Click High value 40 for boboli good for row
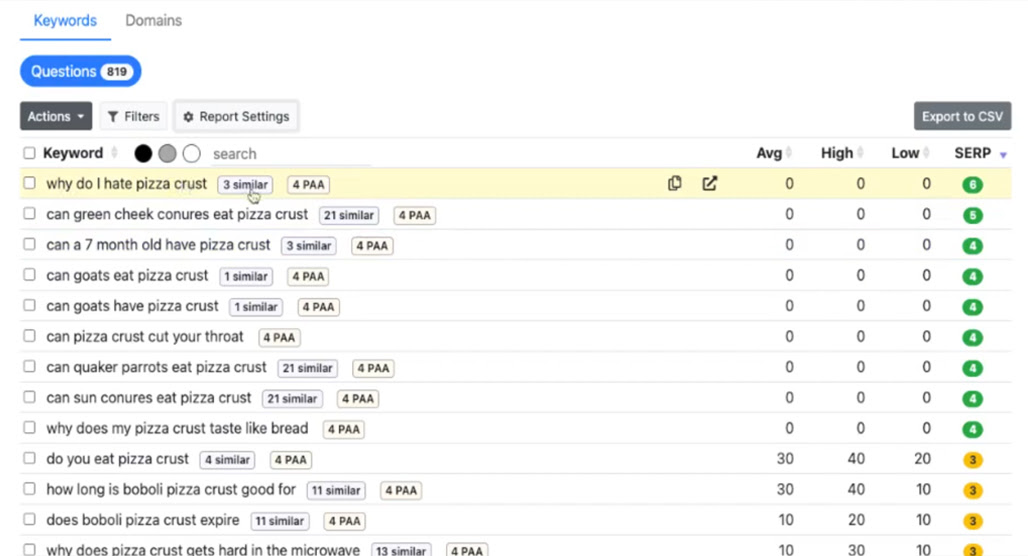Image resolution: width=1028 pixels, height=556 pixels. (856, 489)
